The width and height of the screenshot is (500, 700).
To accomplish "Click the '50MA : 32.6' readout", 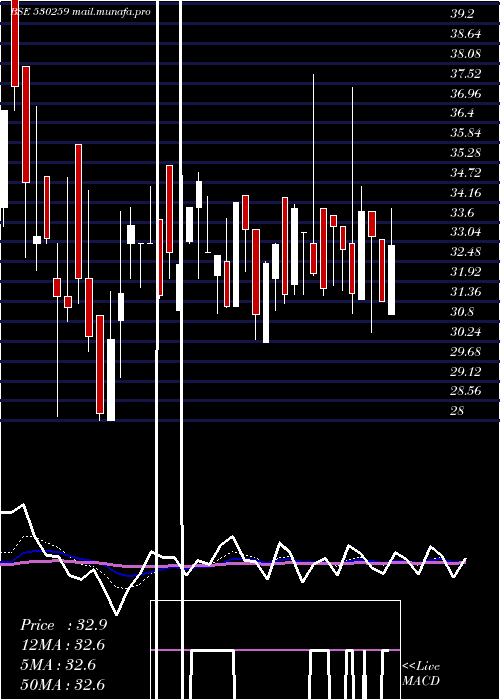I will coord(63,684).
